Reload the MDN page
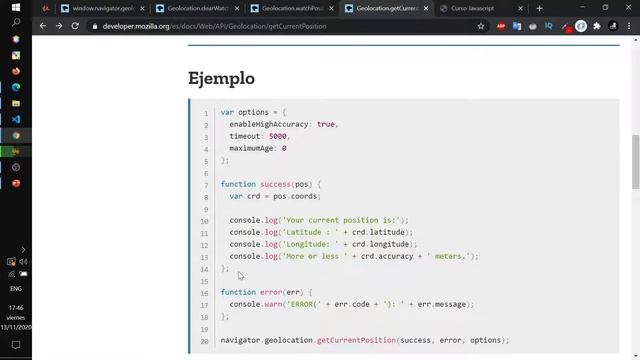 [75, 26]
